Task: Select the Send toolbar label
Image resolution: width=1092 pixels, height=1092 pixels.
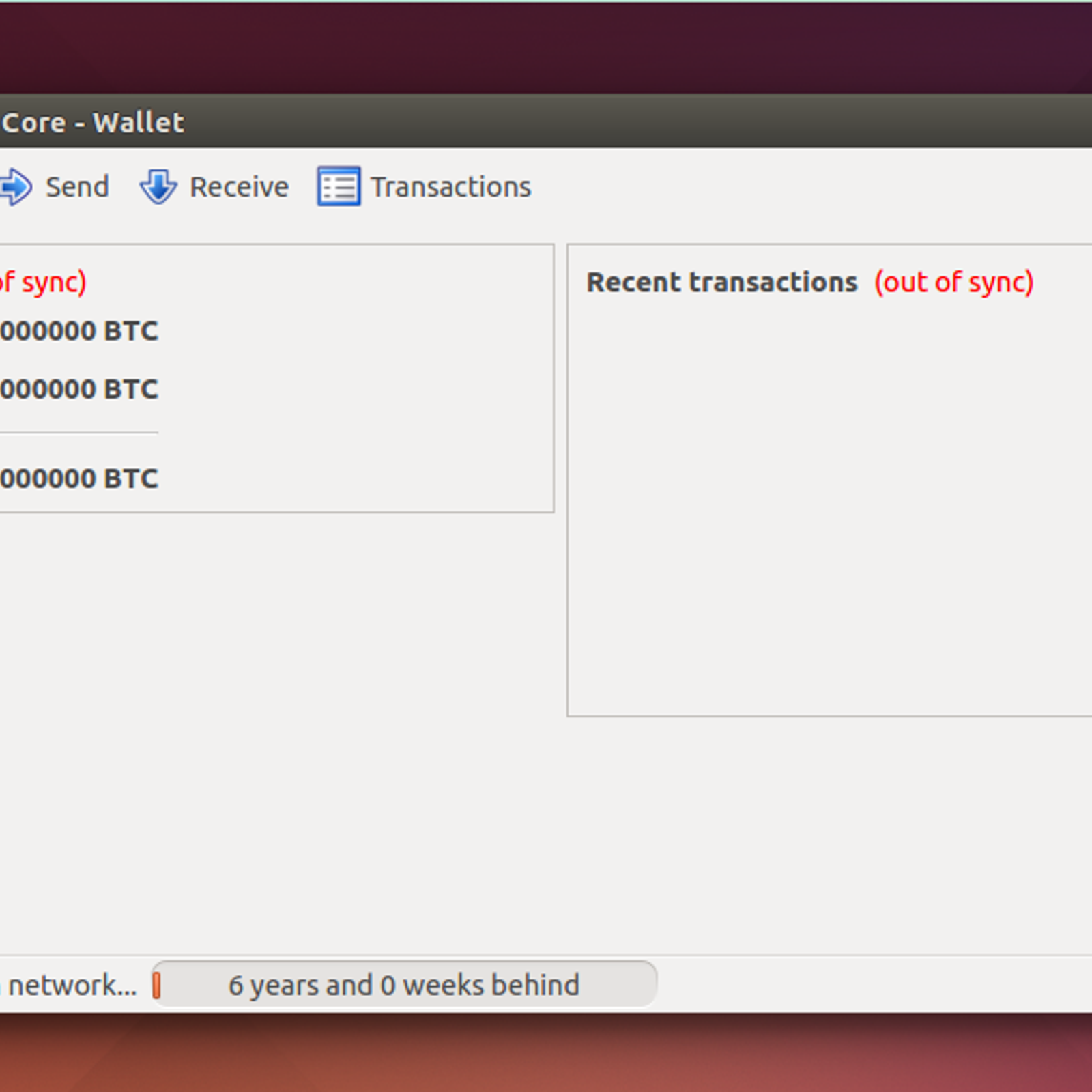Action: tap(77, 187)
